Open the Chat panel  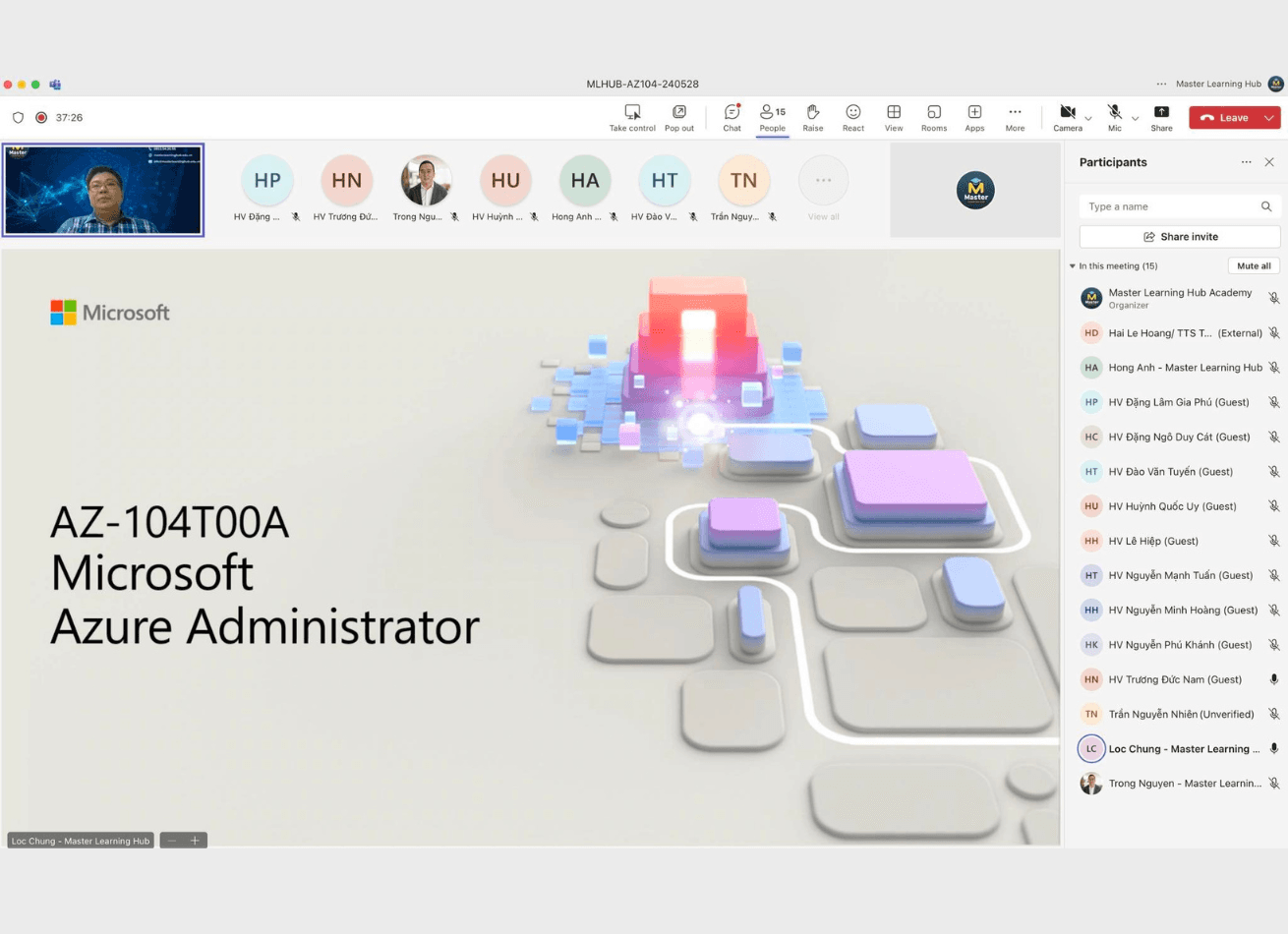[732, 118]
